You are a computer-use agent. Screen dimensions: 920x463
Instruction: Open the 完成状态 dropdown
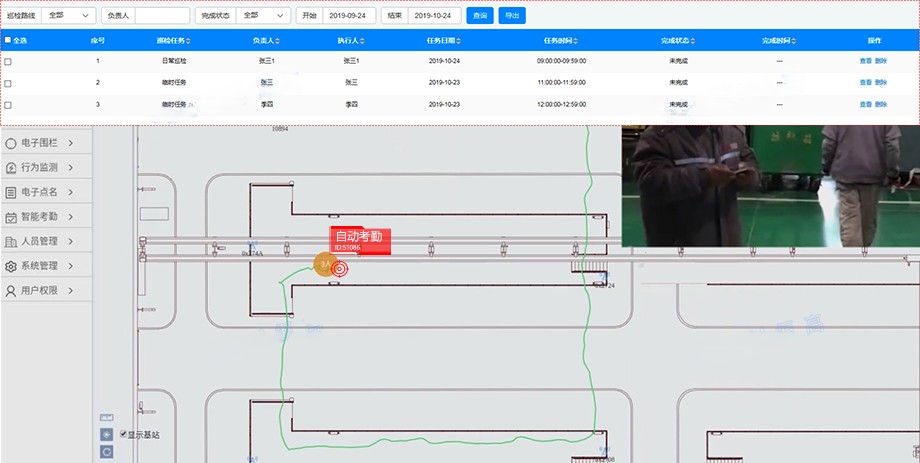point(263,16)
